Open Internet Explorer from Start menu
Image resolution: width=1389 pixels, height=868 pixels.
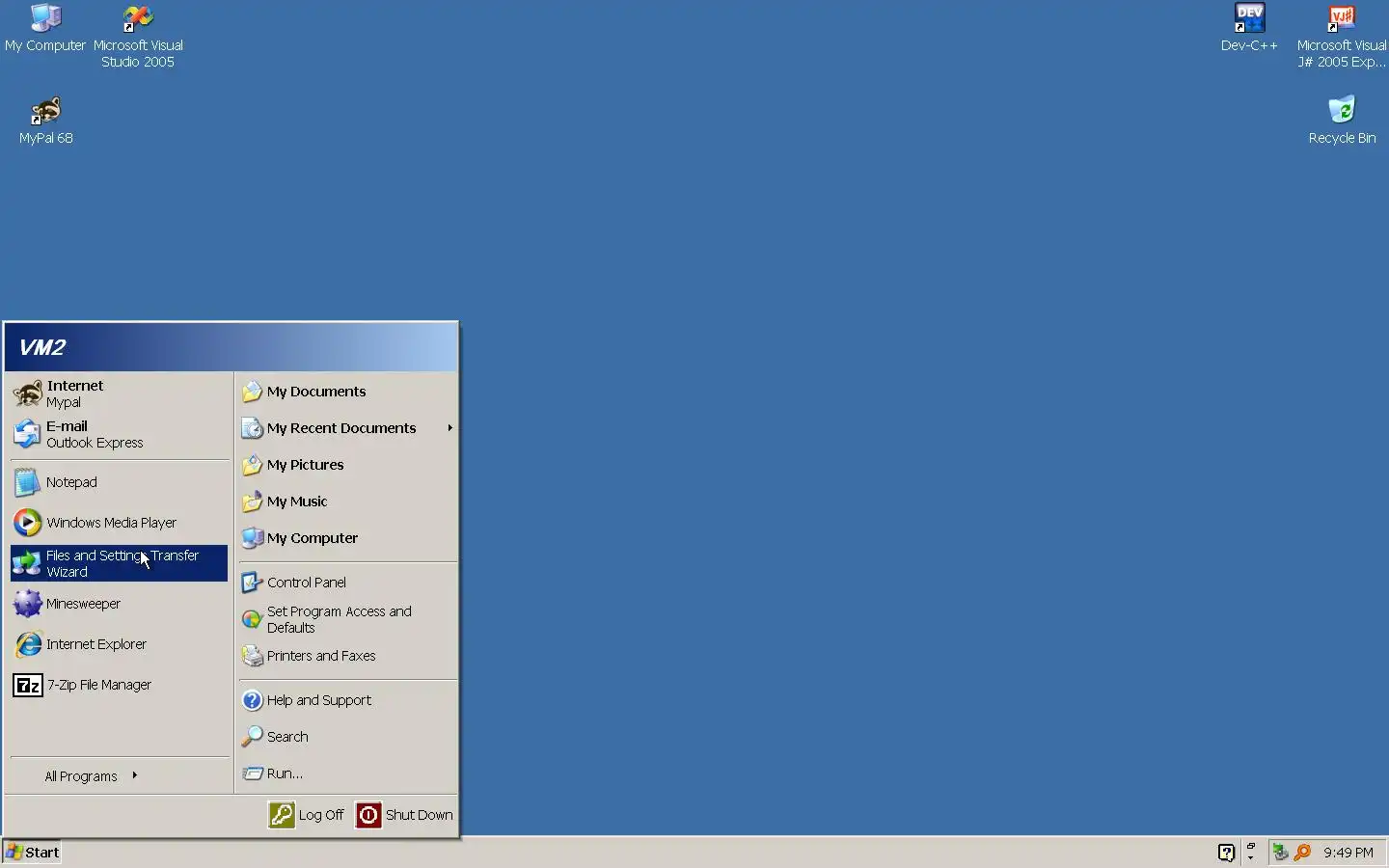(x=120, y=644)
